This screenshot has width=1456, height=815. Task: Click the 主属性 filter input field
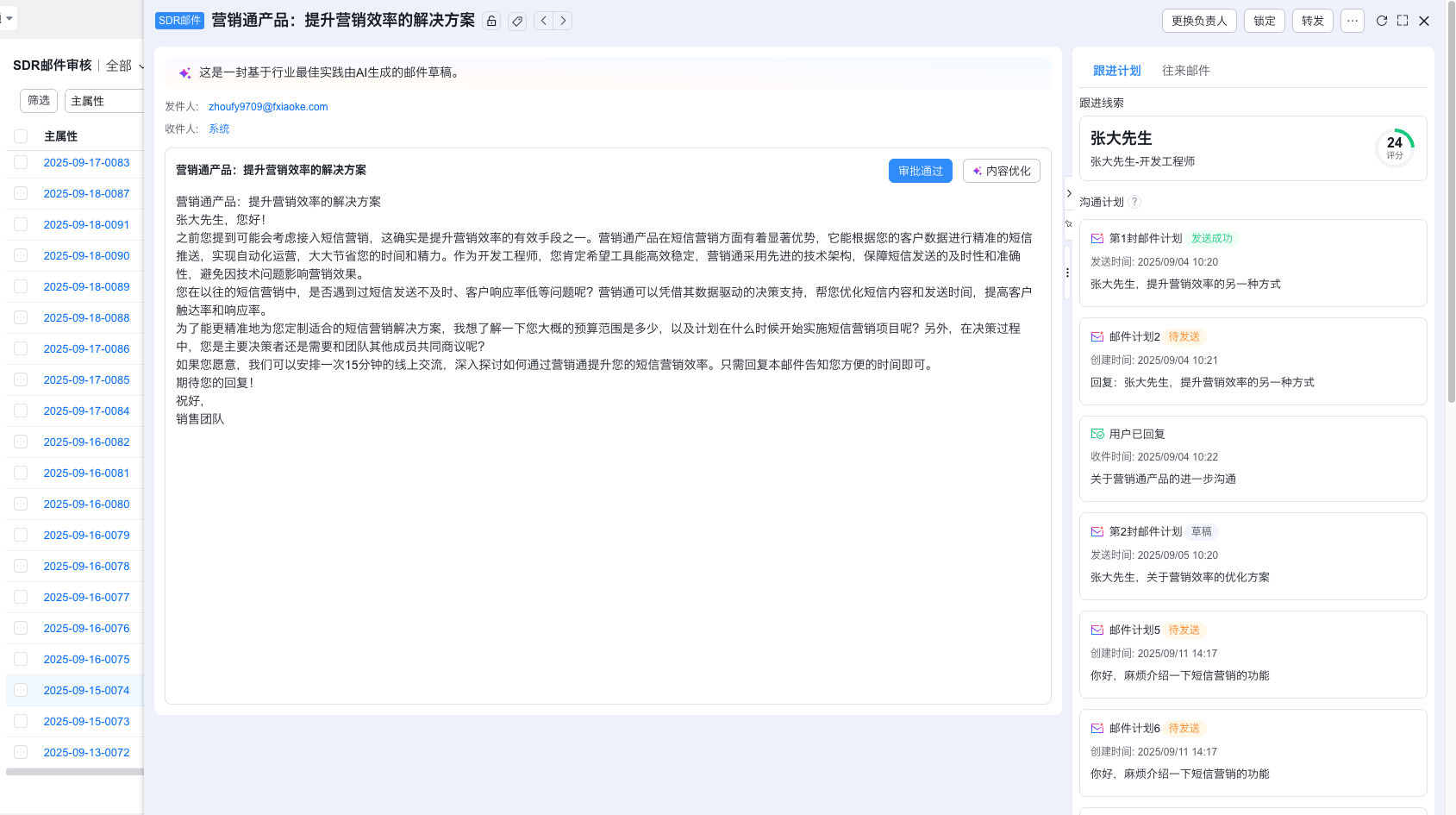click(103, 101)
